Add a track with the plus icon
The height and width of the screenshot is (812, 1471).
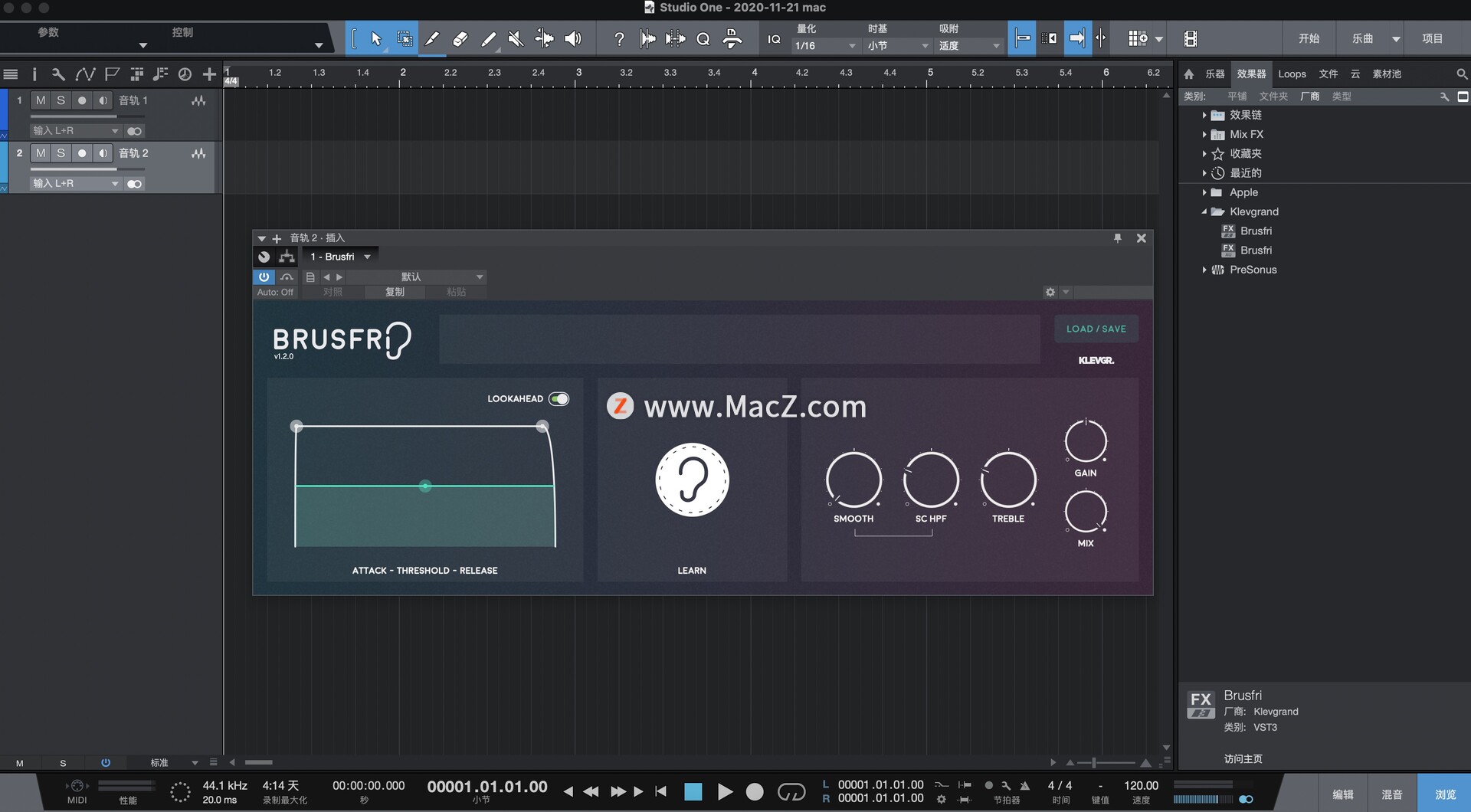click(209, 74)
